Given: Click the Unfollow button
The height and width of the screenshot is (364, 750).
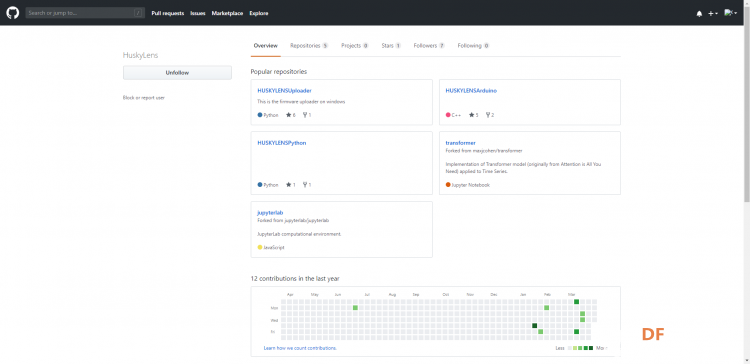Looking at the screenshot, I should pyautogui.click(x=177, y=73).
